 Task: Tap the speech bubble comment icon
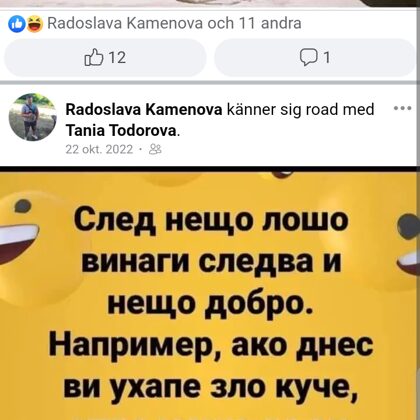click(307, 58)
